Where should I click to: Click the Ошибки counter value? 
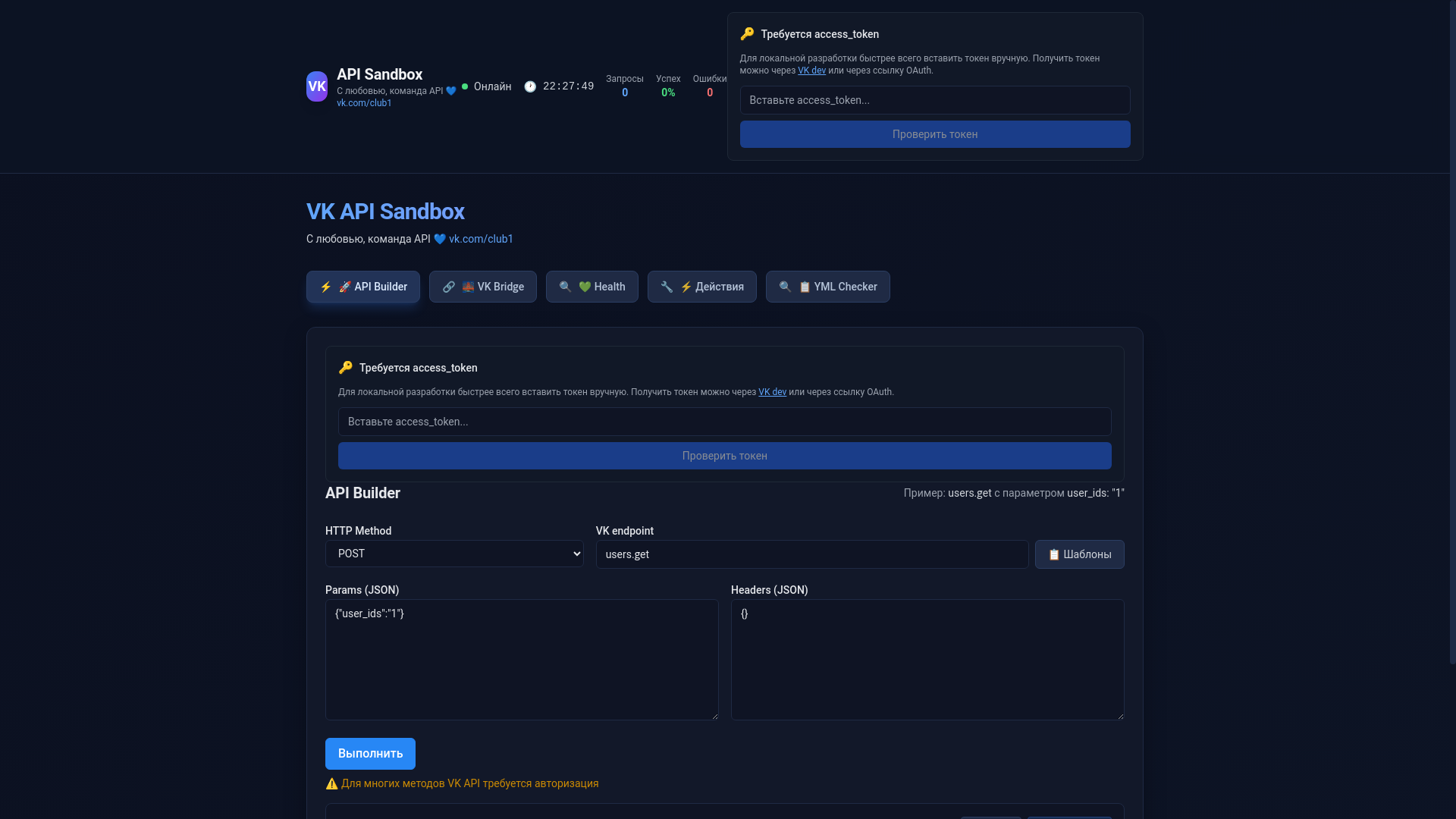click(710, 93)
